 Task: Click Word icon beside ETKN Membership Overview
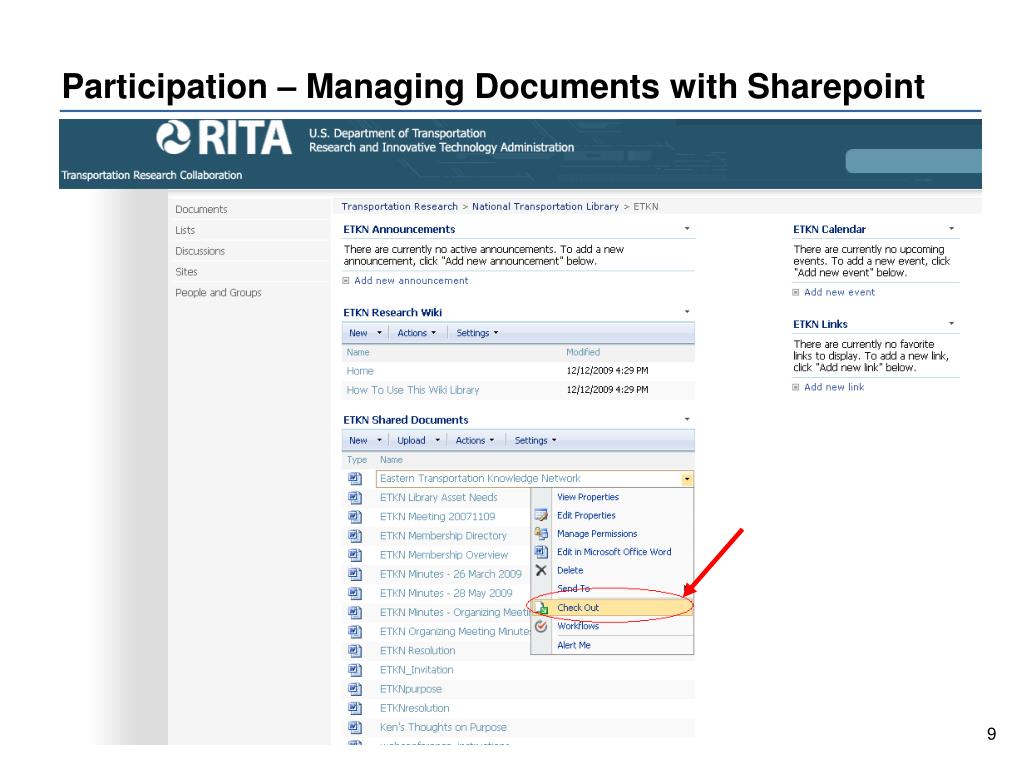[355, 555]
